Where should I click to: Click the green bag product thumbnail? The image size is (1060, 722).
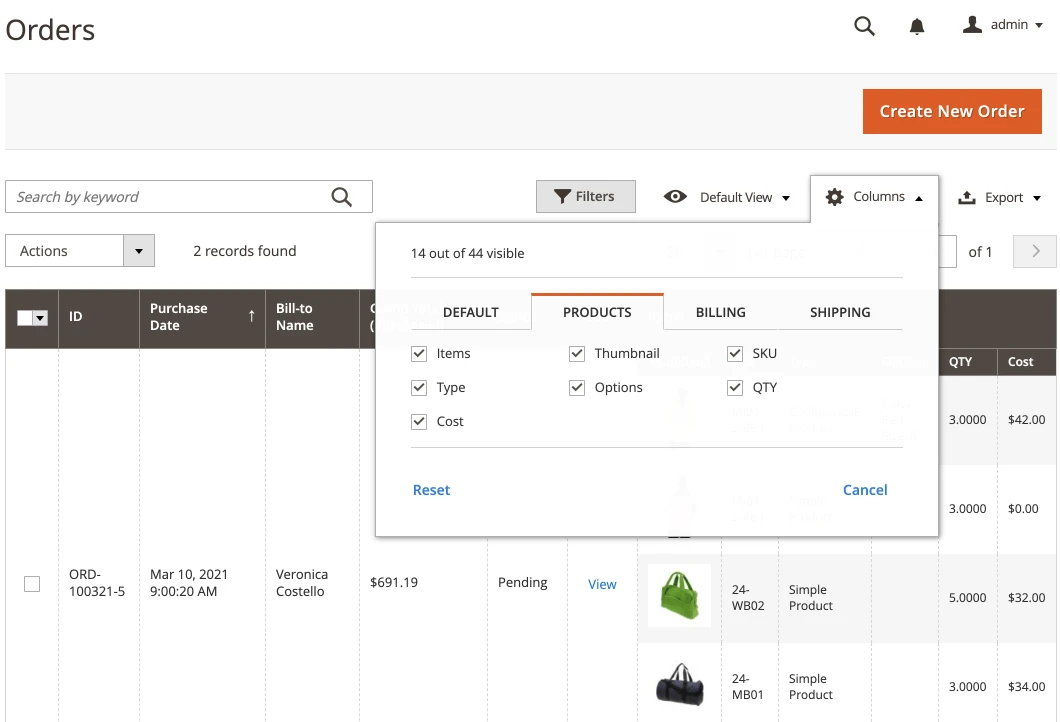point(679,595)
